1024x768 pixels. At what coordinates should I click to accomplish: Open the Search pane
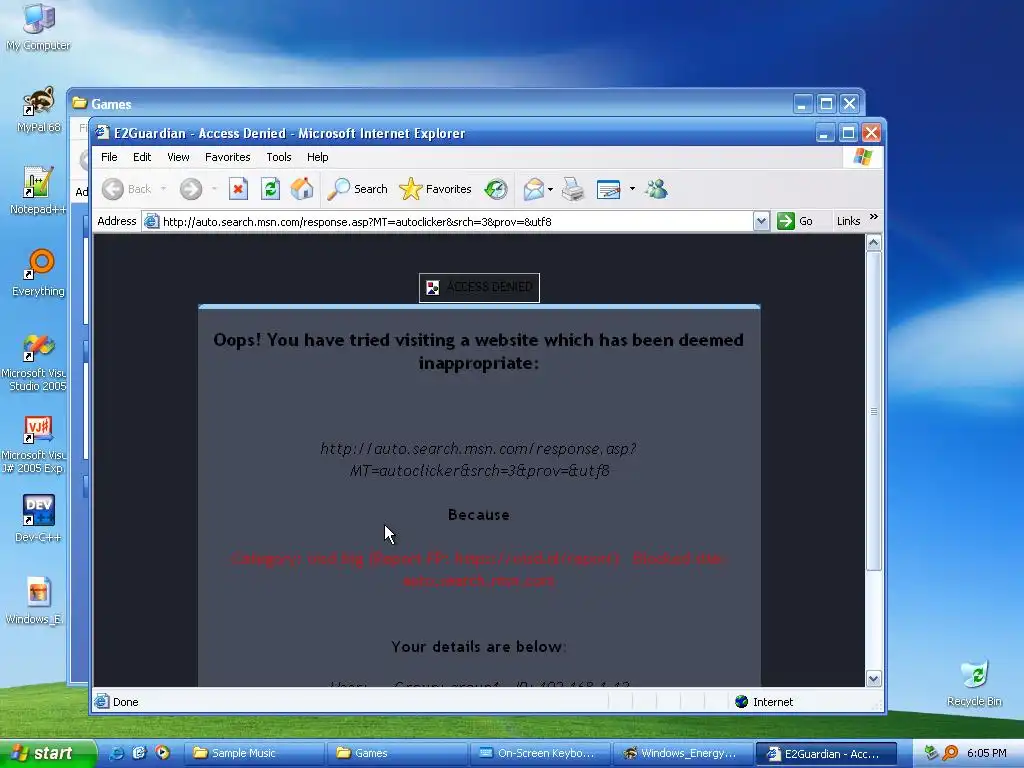click(357, 189)
